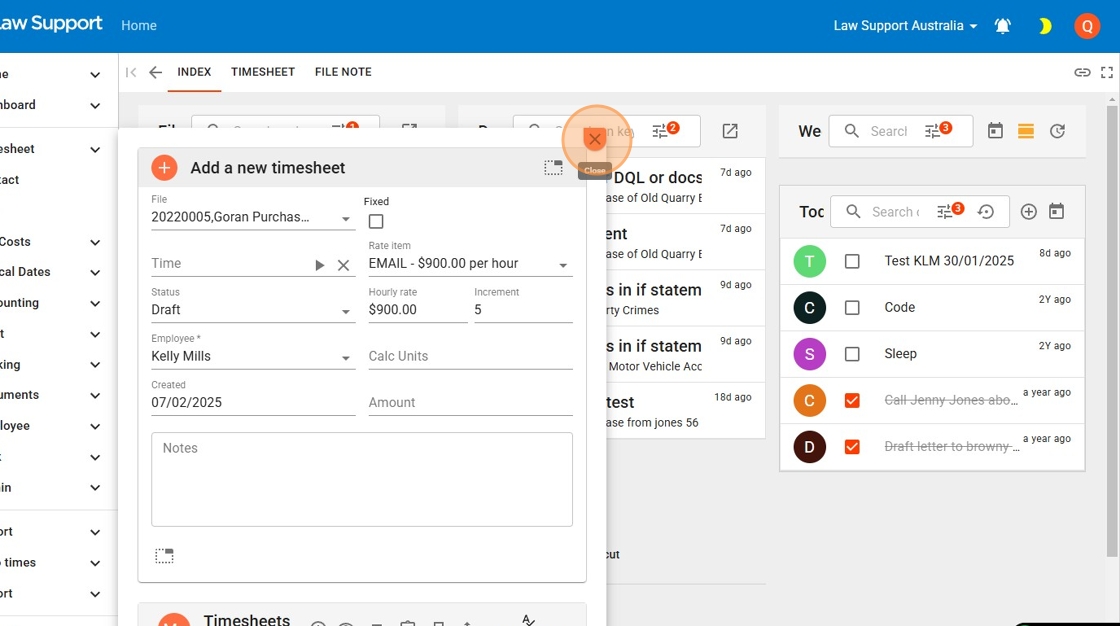Start the Time field timer
Viewport: 1120px width, 626px height.
[319, 265]
